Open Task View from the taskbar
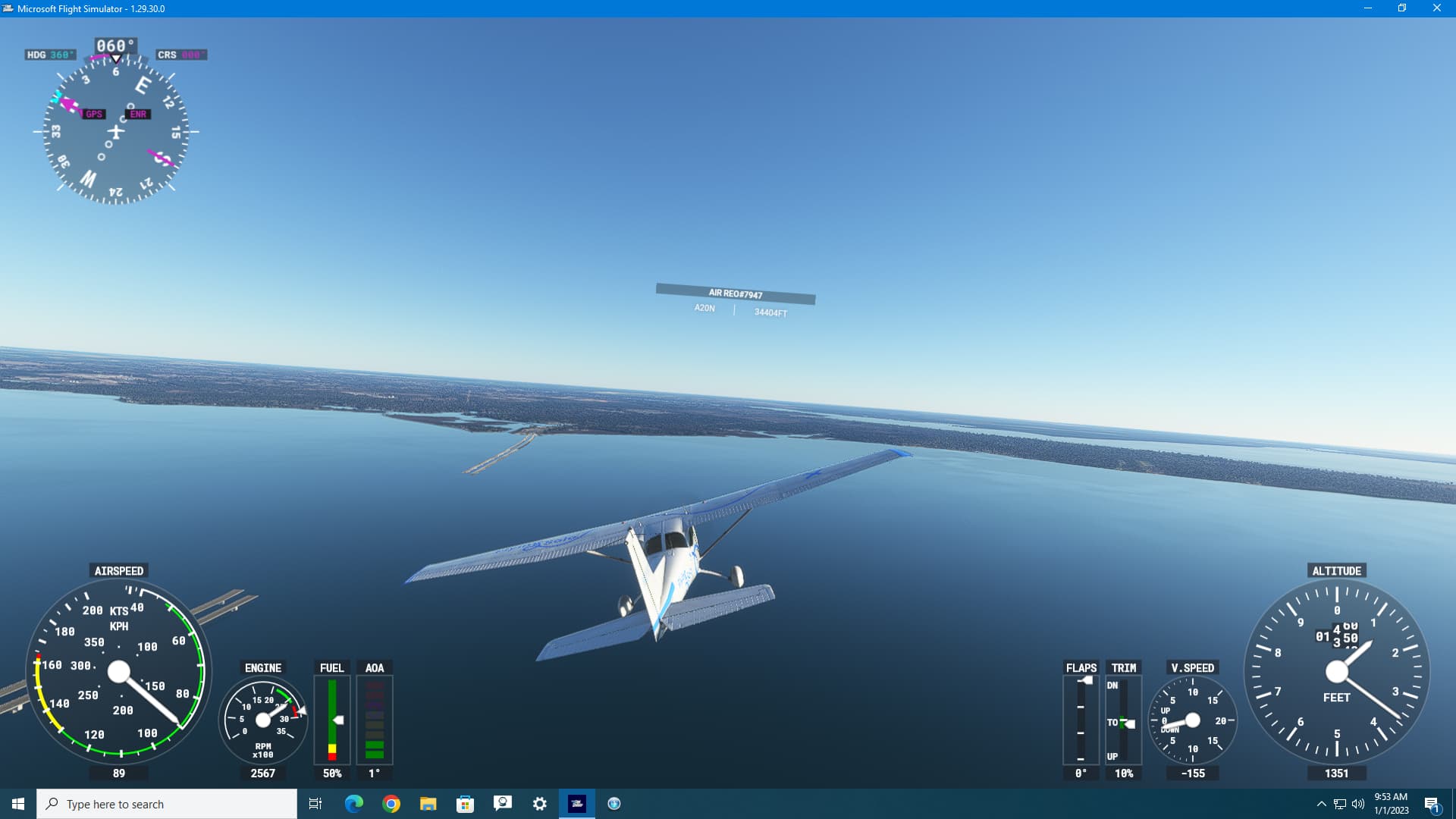Viewport: 1456px width, 819px height. pos(315,804)
